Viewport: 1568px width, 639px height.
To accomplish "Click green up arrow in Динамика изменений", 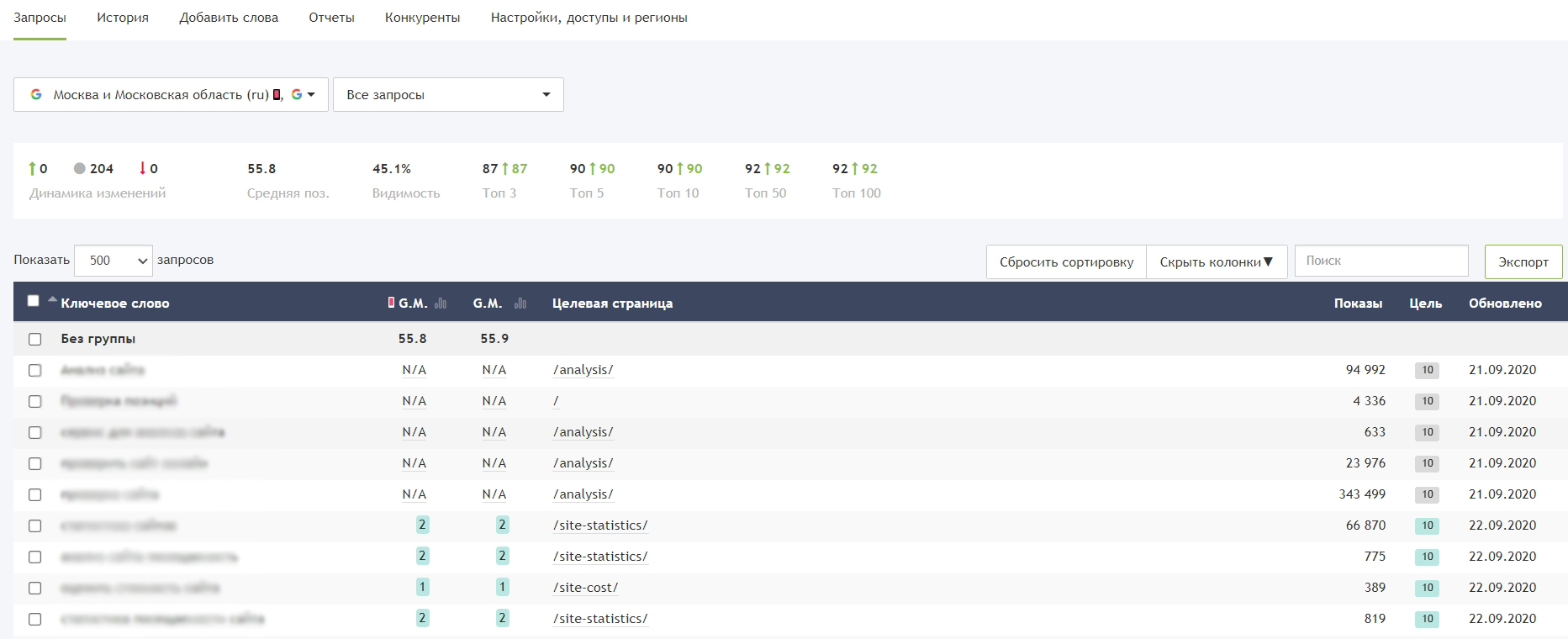I will [x=32, y=169].
